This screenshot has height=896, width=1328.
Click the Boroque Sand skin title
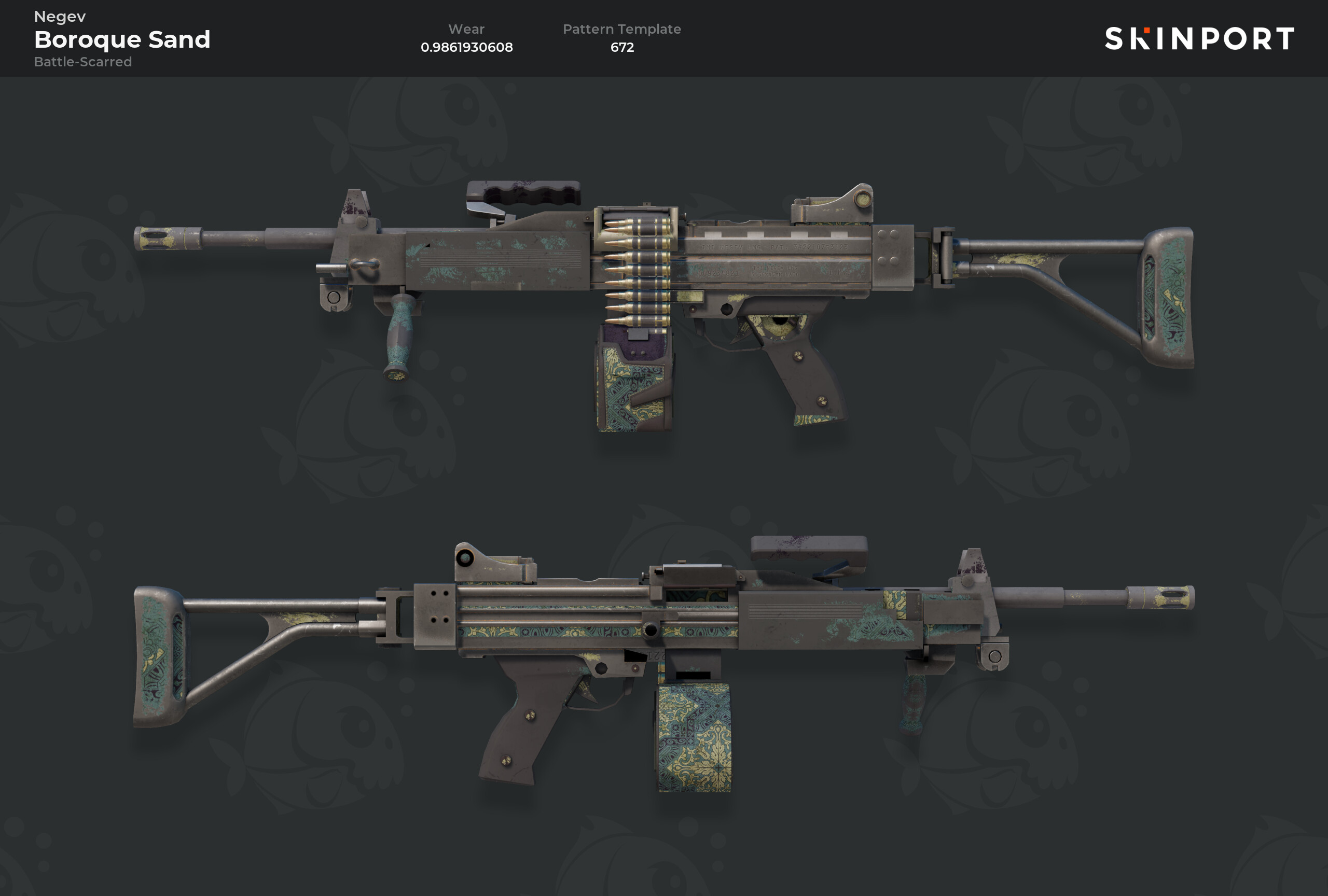(x=122, y=40)
